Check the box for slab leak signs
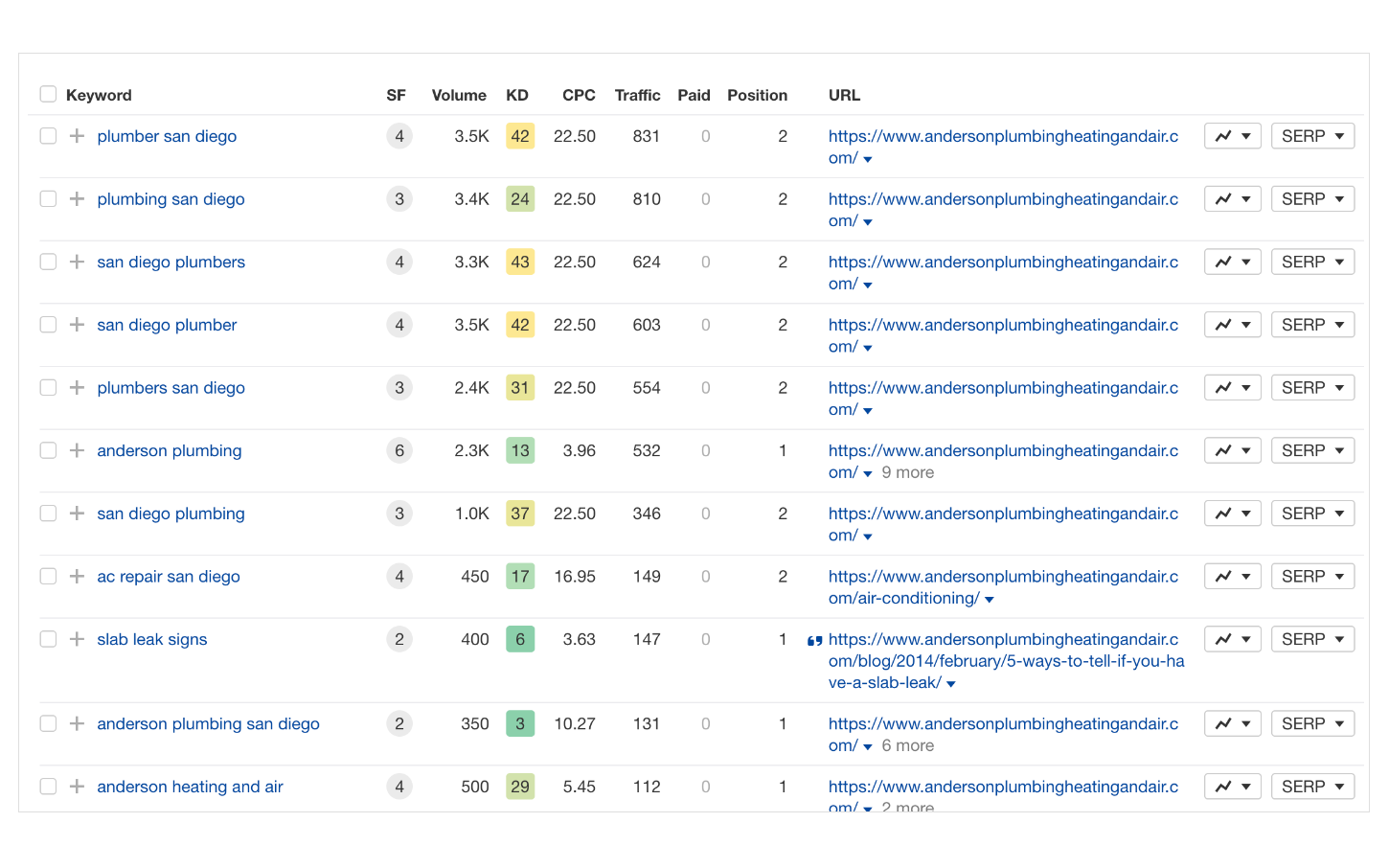The width and height of the screenshot is (1389, 868). coord(48,639)
